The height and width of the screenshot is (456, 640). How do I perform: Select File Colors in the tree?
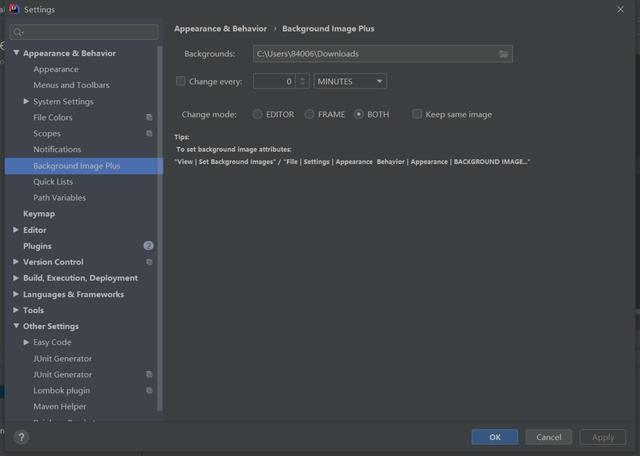[53, 118]
